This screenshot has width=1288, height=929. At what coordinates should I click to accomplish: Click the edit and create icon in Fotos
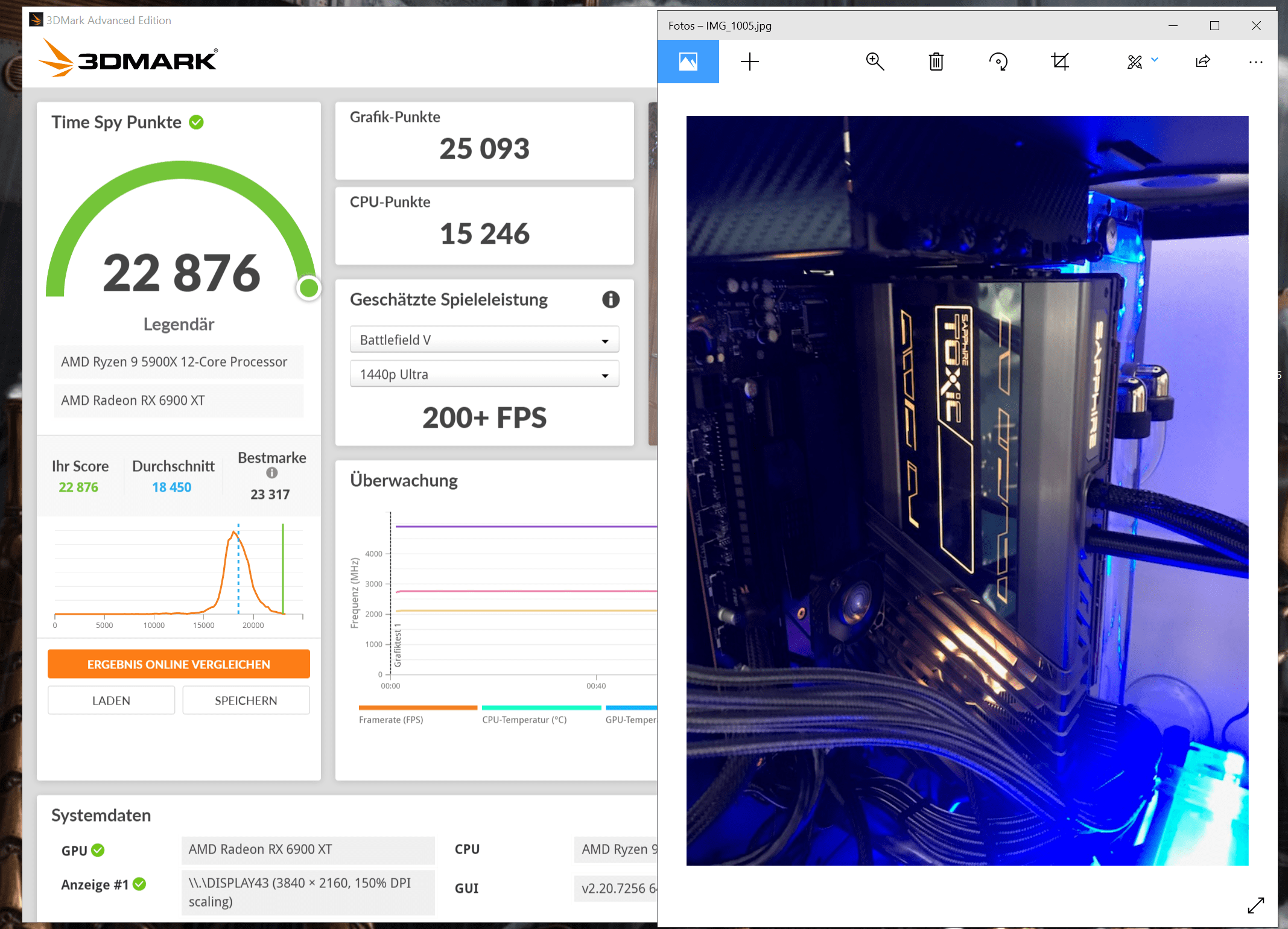(1134, 62)
